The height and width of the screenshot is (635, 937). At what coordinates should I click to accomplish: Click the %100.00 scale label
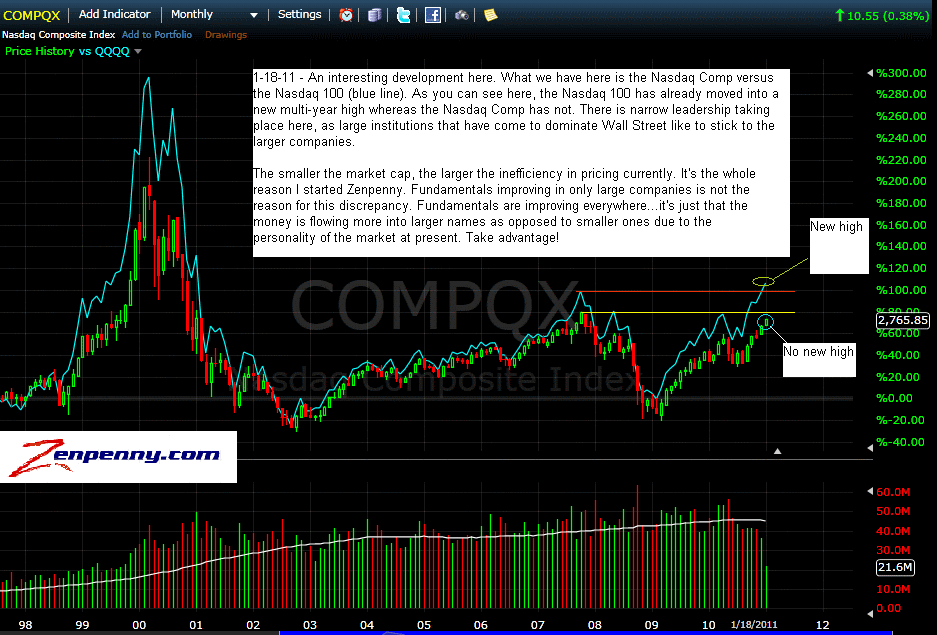tap(901, 290)
